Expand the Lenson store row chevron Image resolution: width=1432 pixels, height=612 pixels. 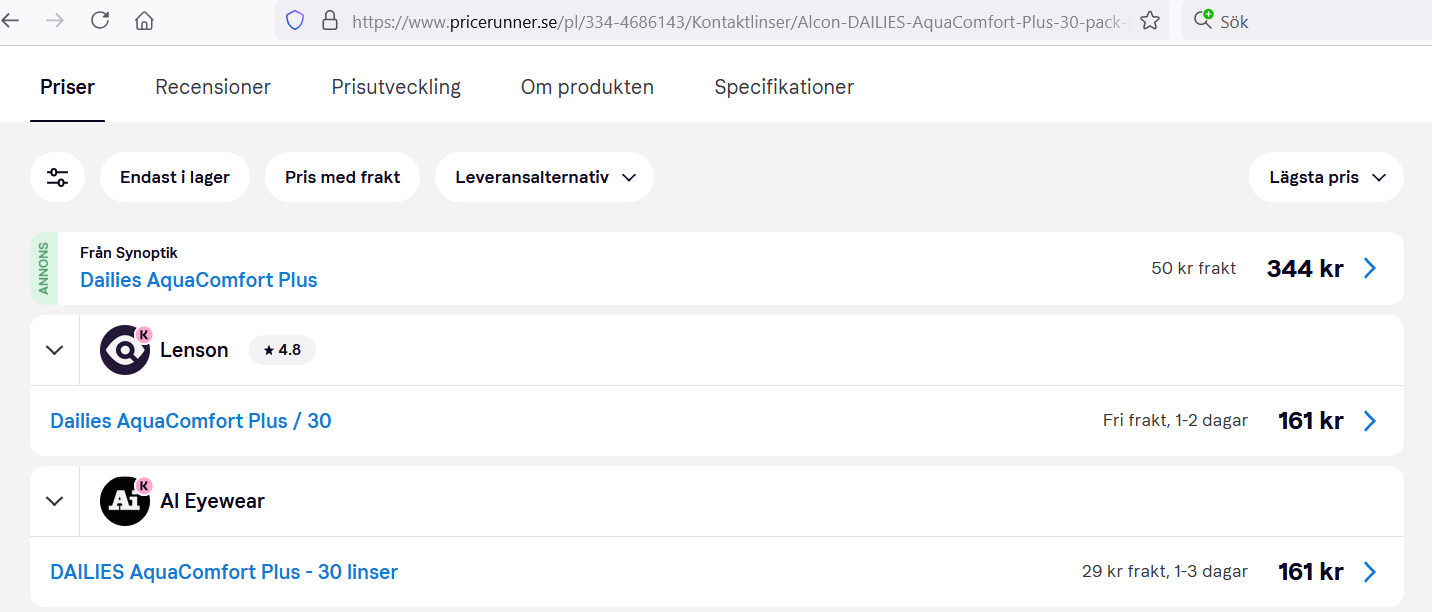click(x=55, y=350)
